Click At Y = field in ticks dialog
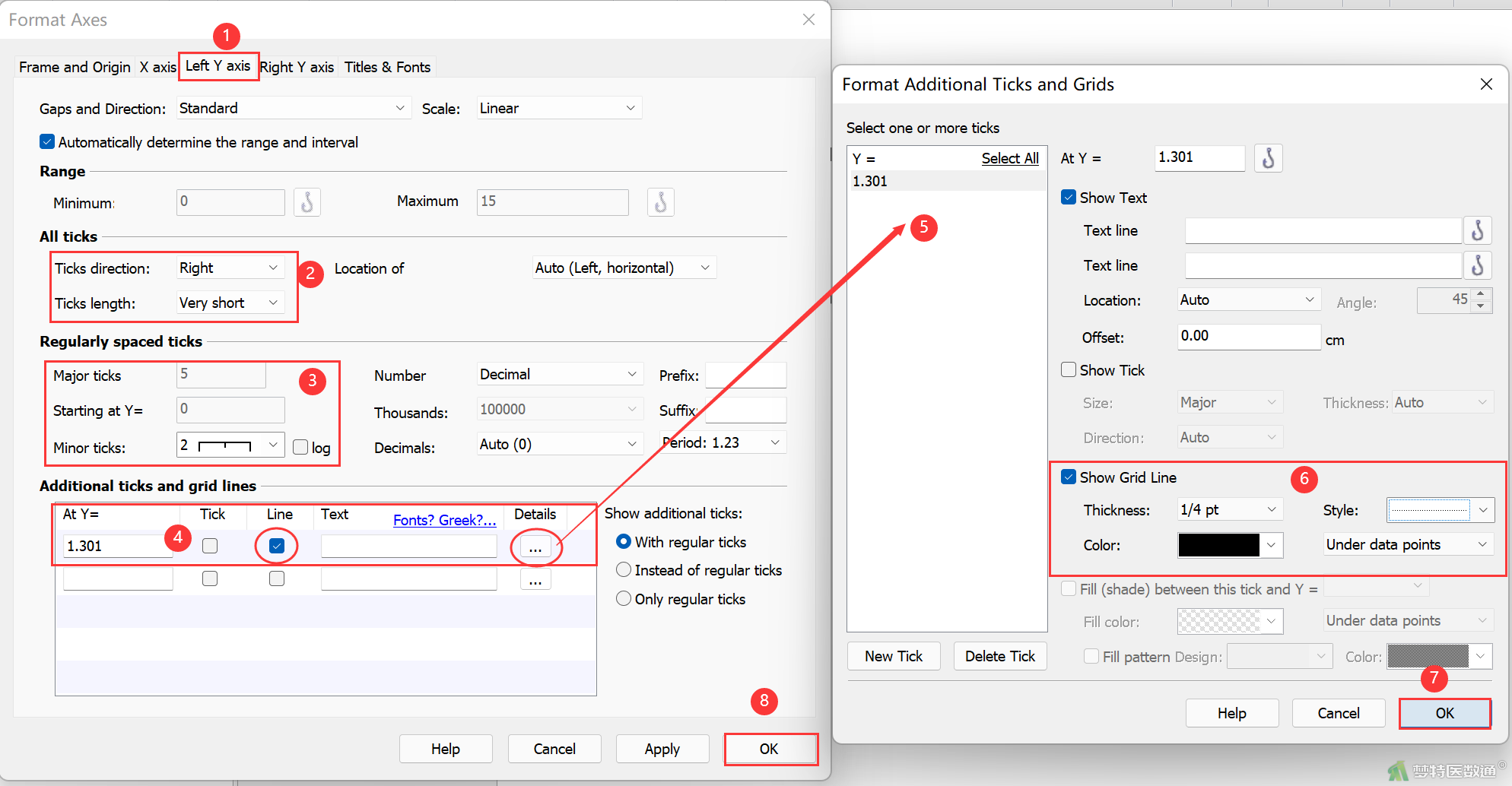Viewport: 1512px width, 786px height. click(x=1200, y=158)
